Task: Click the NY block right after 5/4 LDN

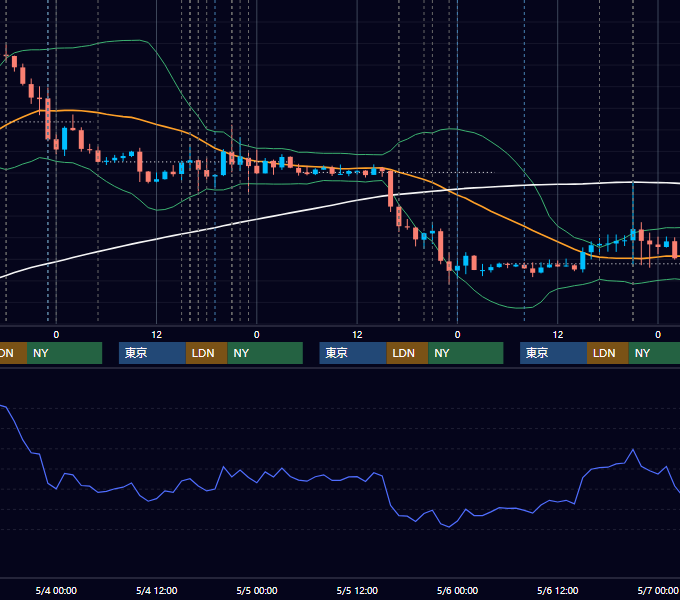Action: [x=265, y=353]
